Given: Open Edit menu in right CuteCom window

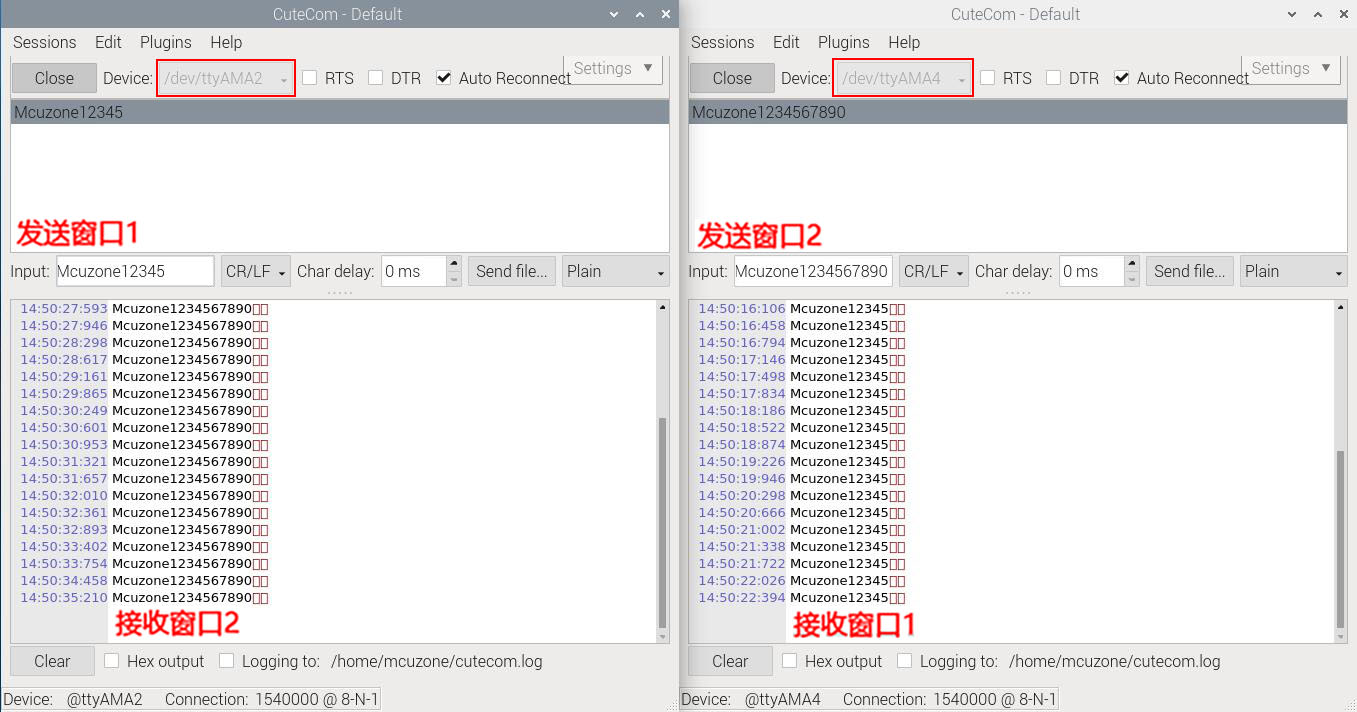Looking at the screenshot, I should (786, 42).
